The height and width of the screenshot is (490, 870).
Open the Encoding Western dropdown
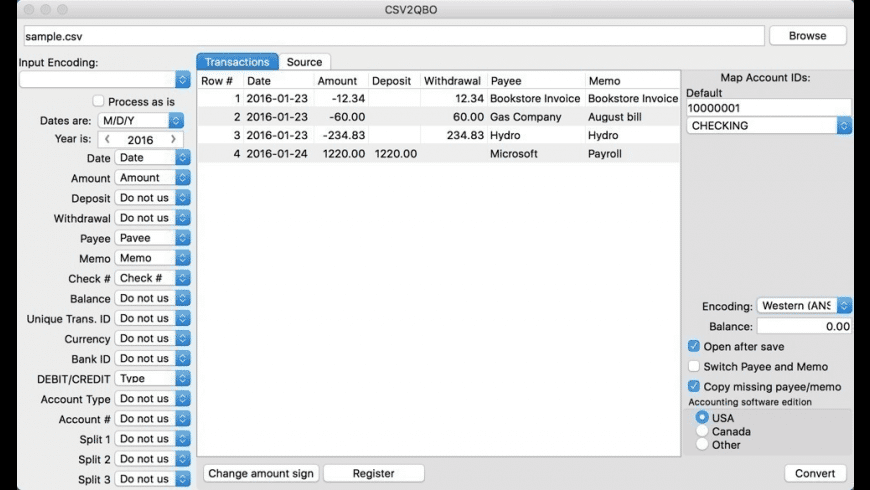point(804,306)
